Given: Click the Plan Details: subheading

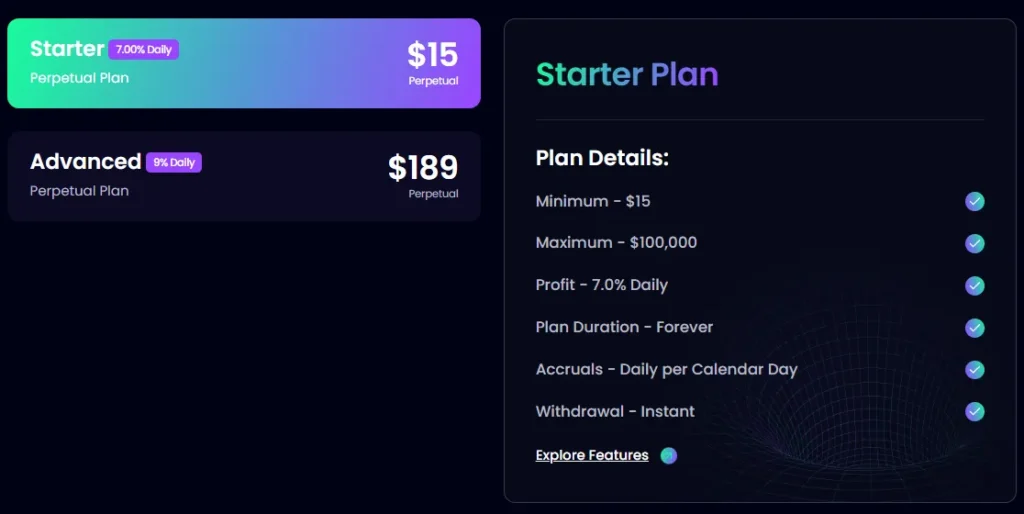Looking at the screenshot, I should click(602, 158).
